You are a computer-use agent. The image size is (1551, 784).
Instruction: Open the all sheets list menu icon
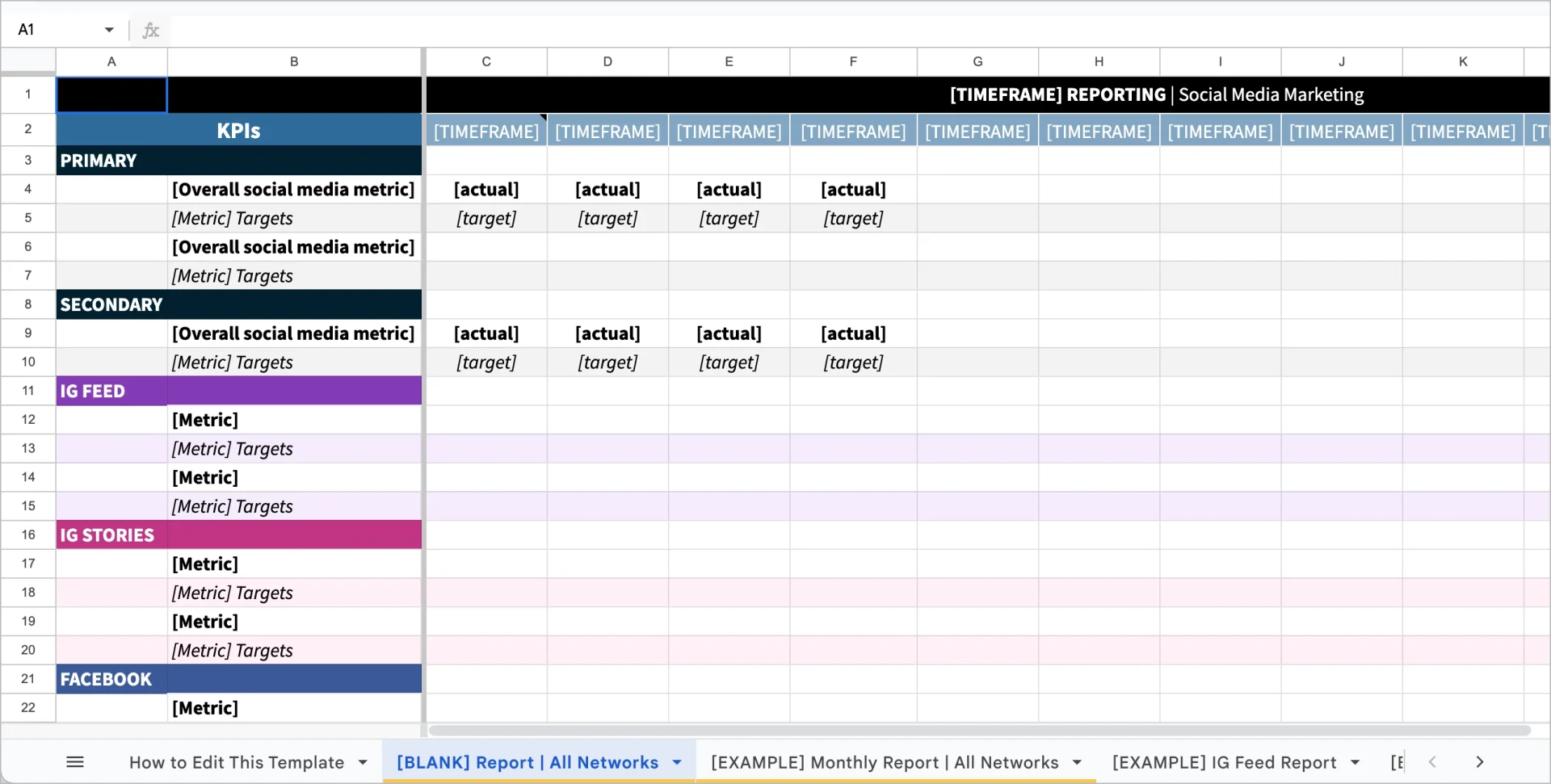(75, 762)
